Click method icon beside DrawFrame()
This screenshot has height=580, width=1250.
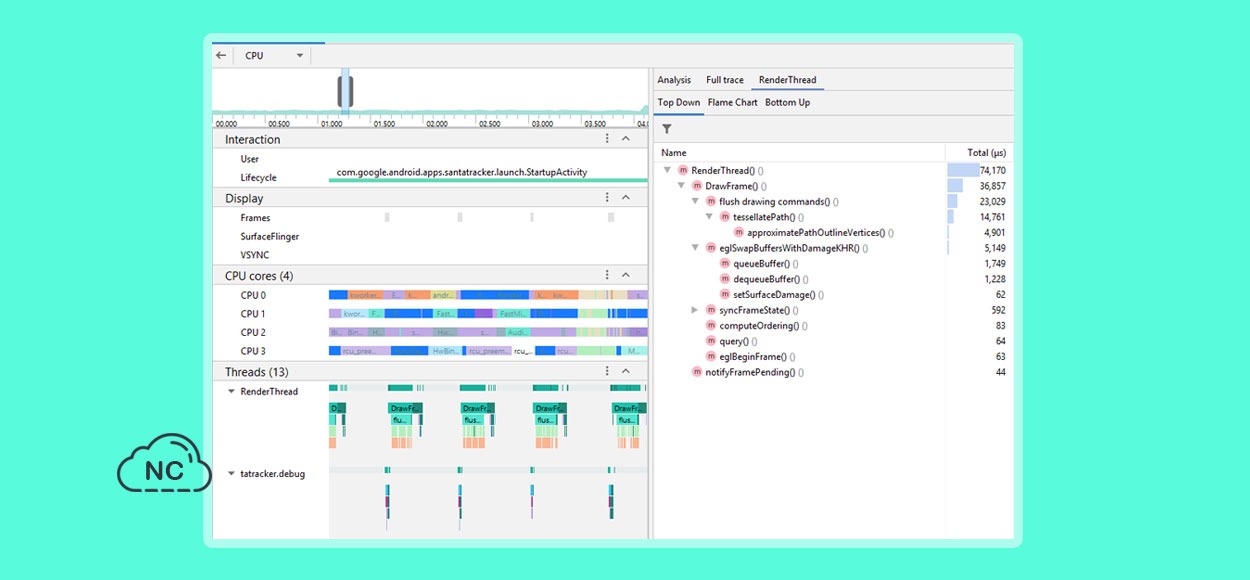(697, 186)
